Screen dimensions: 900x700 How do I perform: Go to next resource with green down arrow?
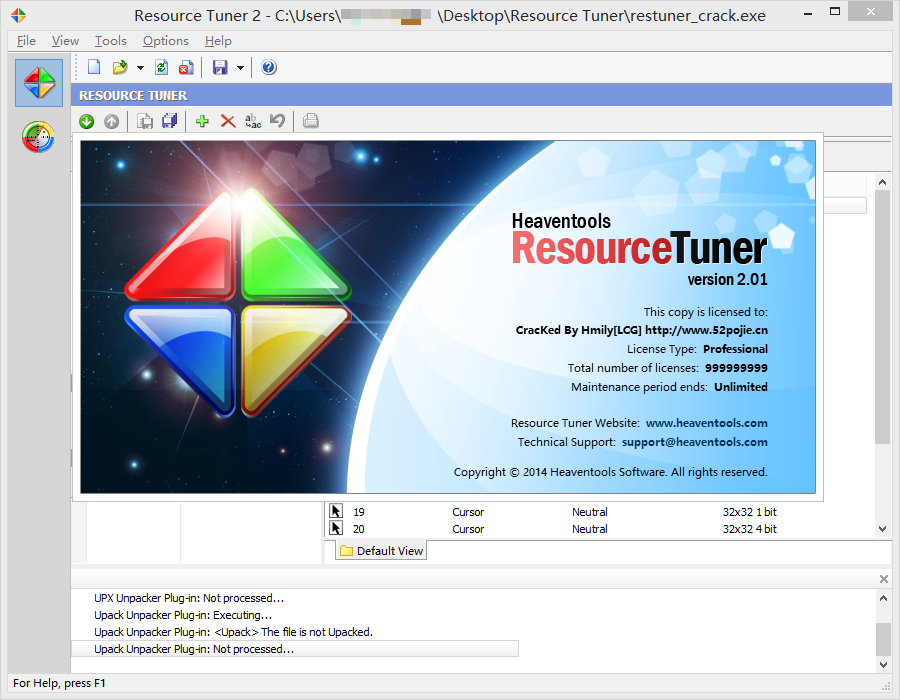87,121
